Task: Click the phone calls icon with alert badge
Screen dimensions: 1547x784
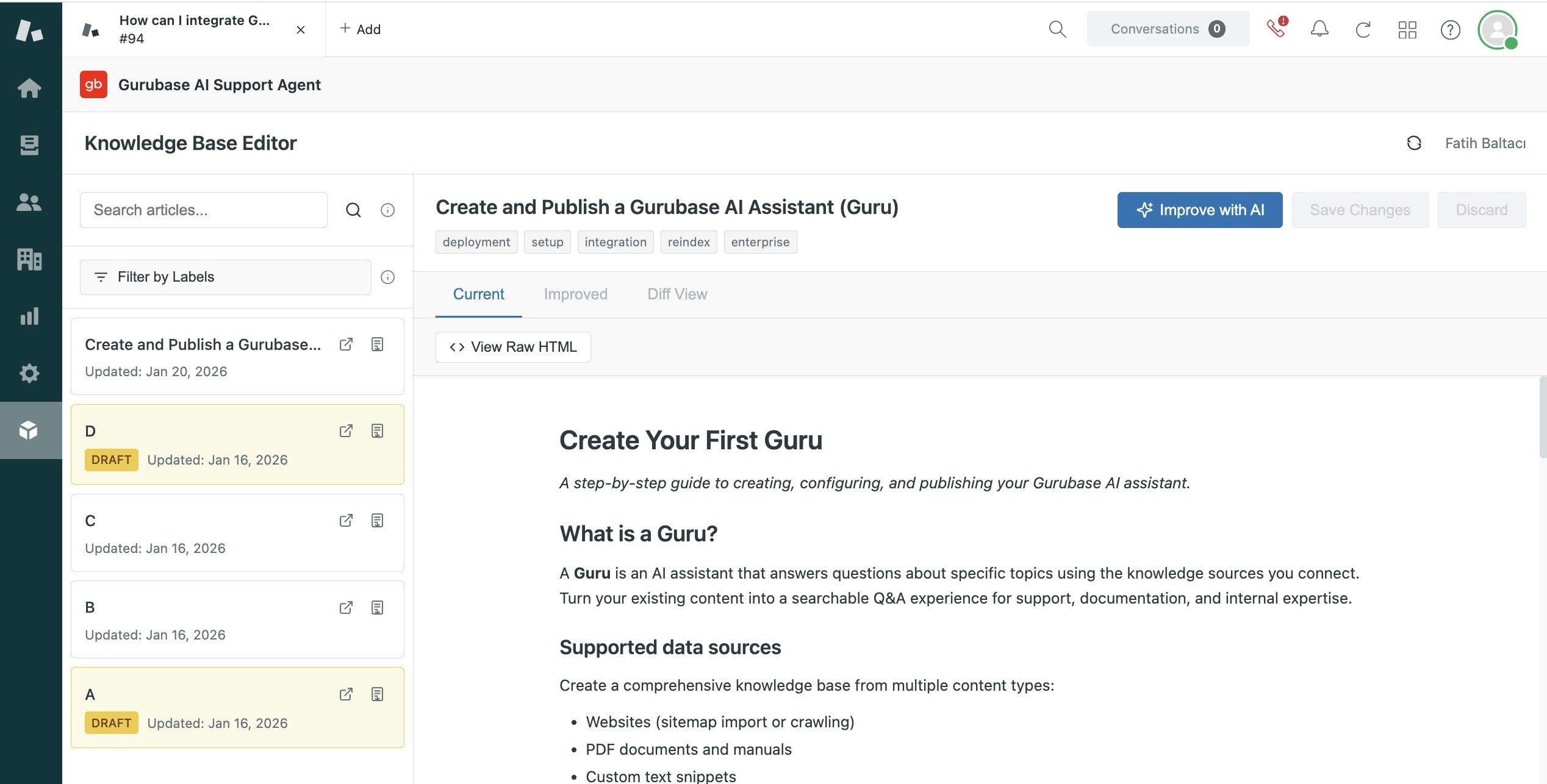Action: pos(1276,29)
